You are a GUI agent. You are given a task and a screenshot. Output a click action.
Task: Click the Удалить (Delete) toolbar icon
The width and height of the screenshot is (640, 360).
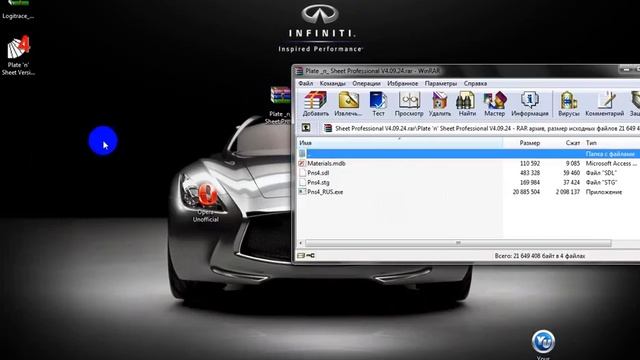click(x=440, y=104)
